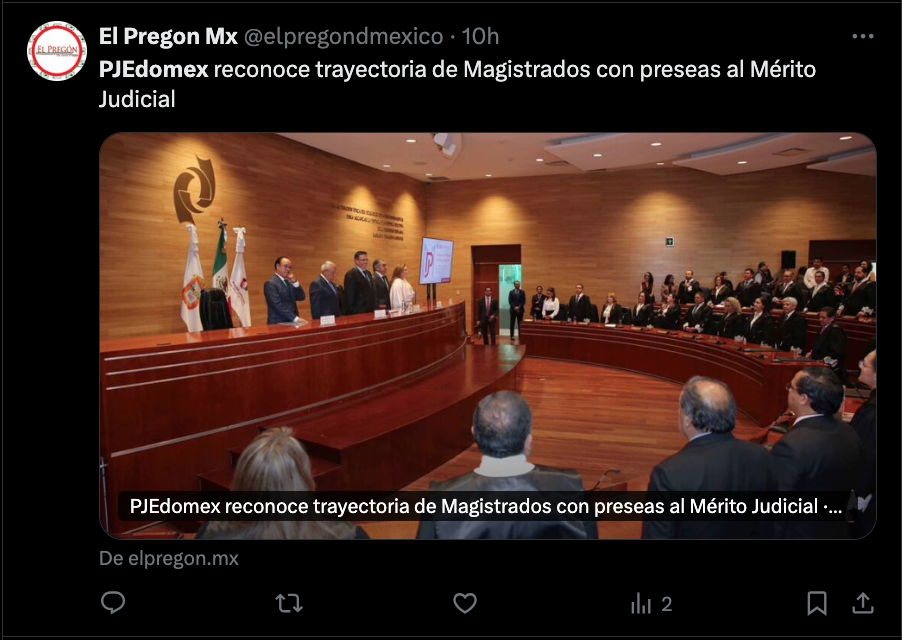Bookmark this tweet

pyautogui.click(x=817, y=603)
